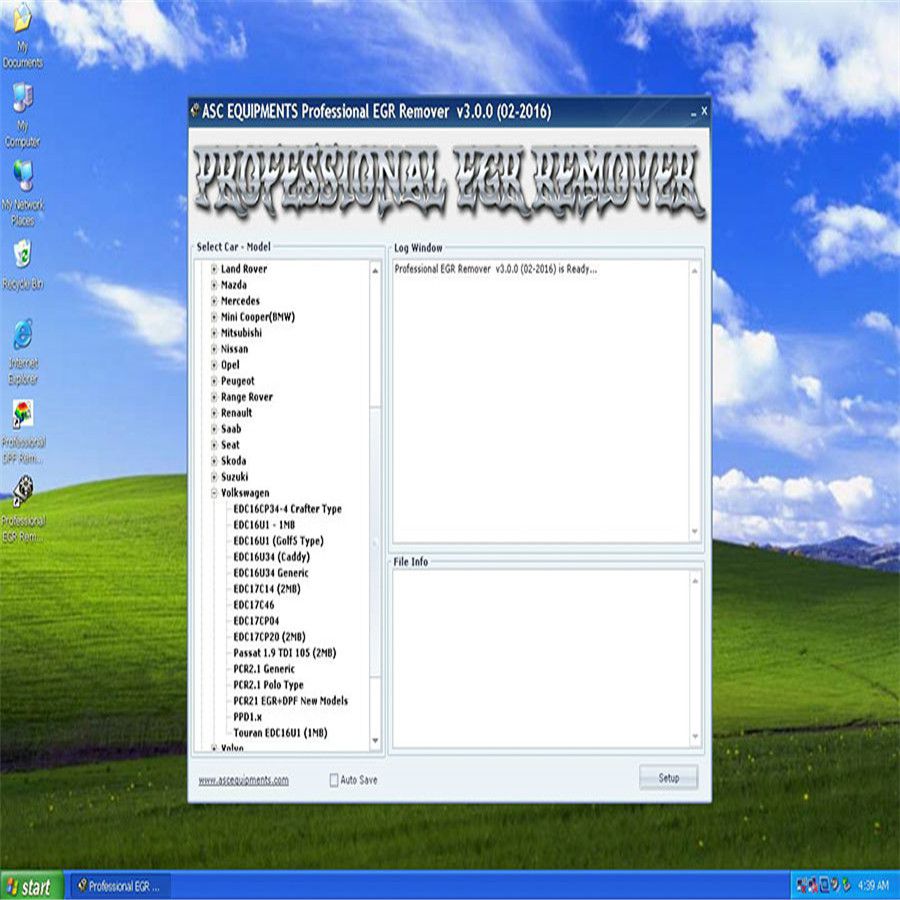Viewport: 900px width, 900px height.
Task: Choose Passat 1.9 TDI 105 (2MB)
Action: (x=284, y=653)
